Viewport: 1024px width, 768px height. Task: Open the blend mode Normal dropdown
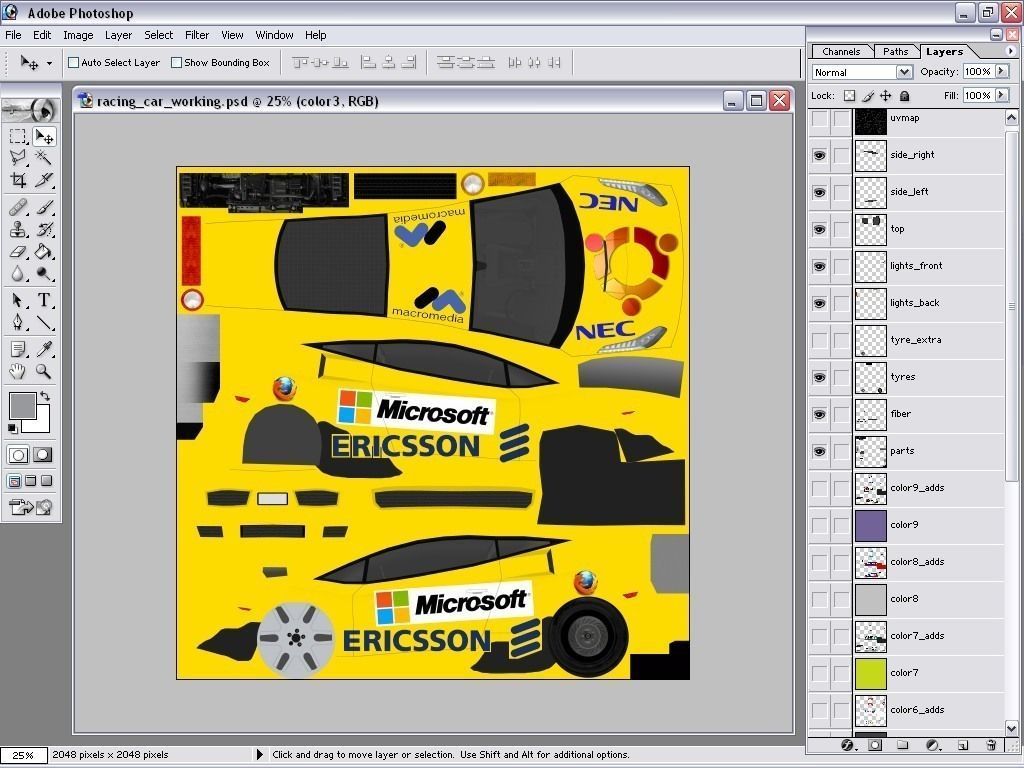tap(904, 72)
